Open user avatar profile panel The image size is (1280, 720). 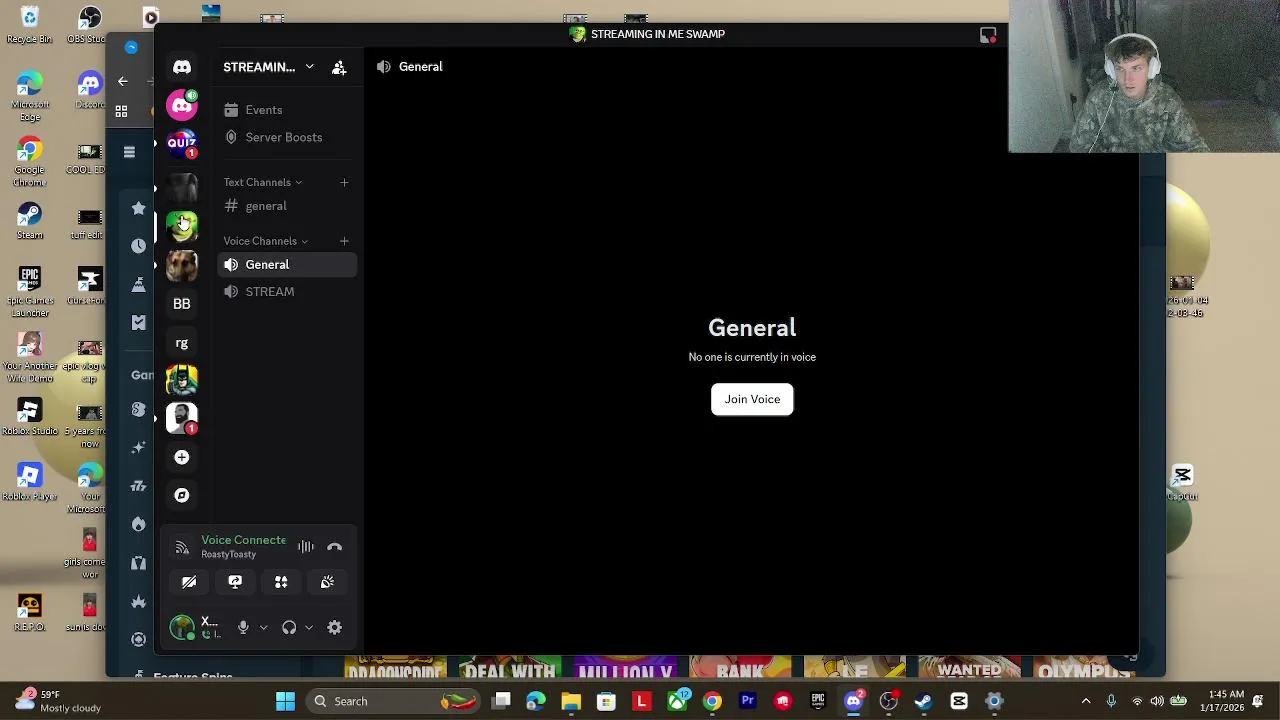[182, 628]
